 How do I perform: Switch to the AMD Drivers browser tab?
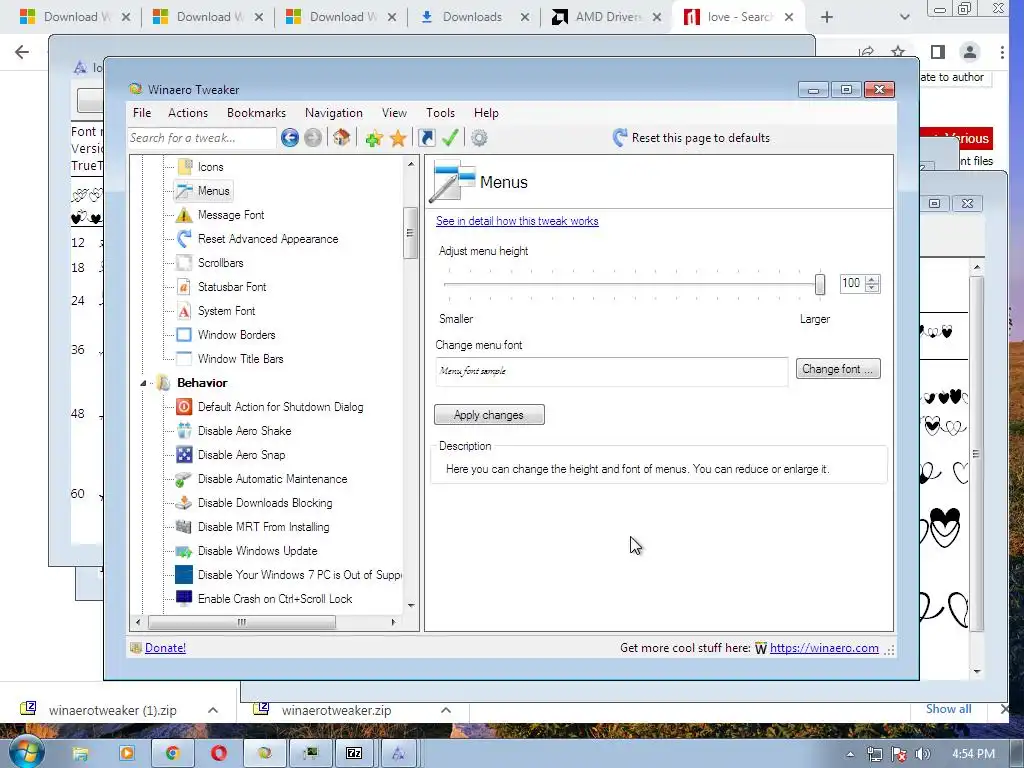tap(605, 17)
